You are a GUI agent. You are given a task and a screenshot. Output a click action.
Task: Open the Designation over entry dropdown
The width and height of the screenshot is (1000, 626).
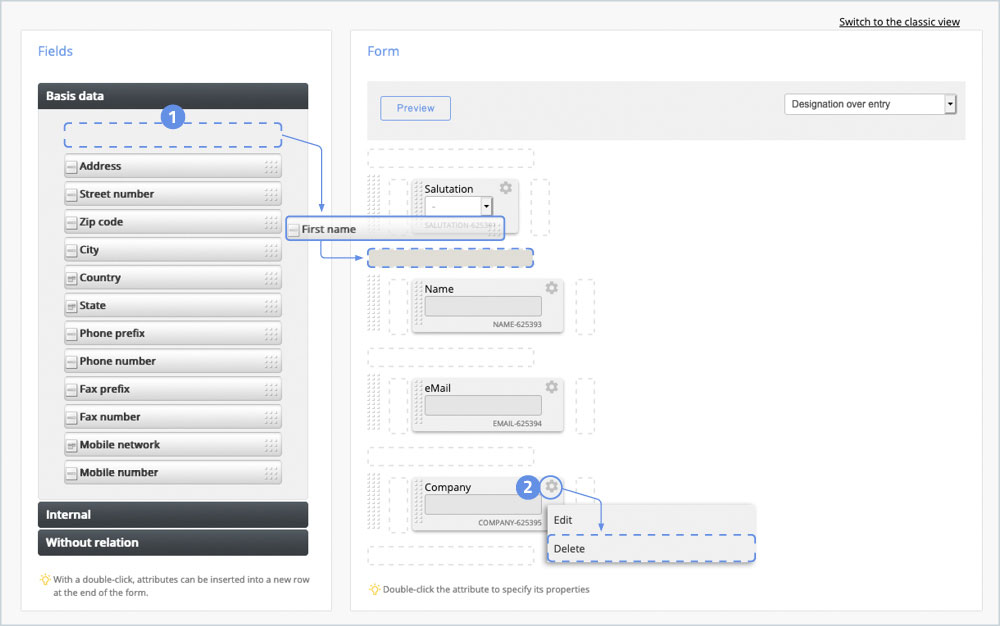point(870,104)
